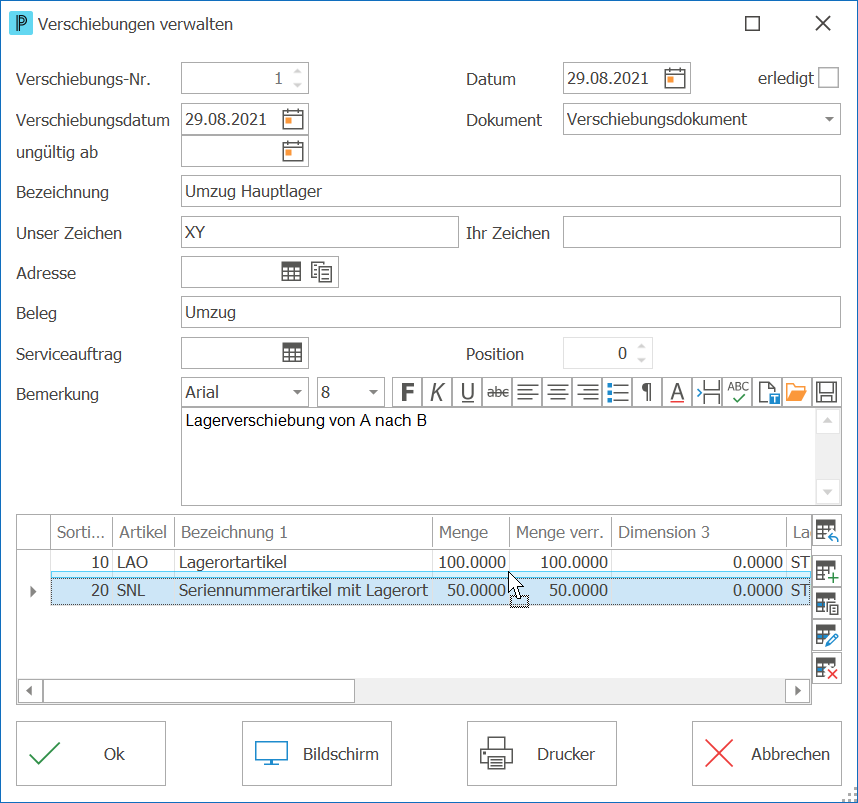Click into the Ihr Zeichen field
Viewport: 858px width, 803px height.
coord(702,232)
